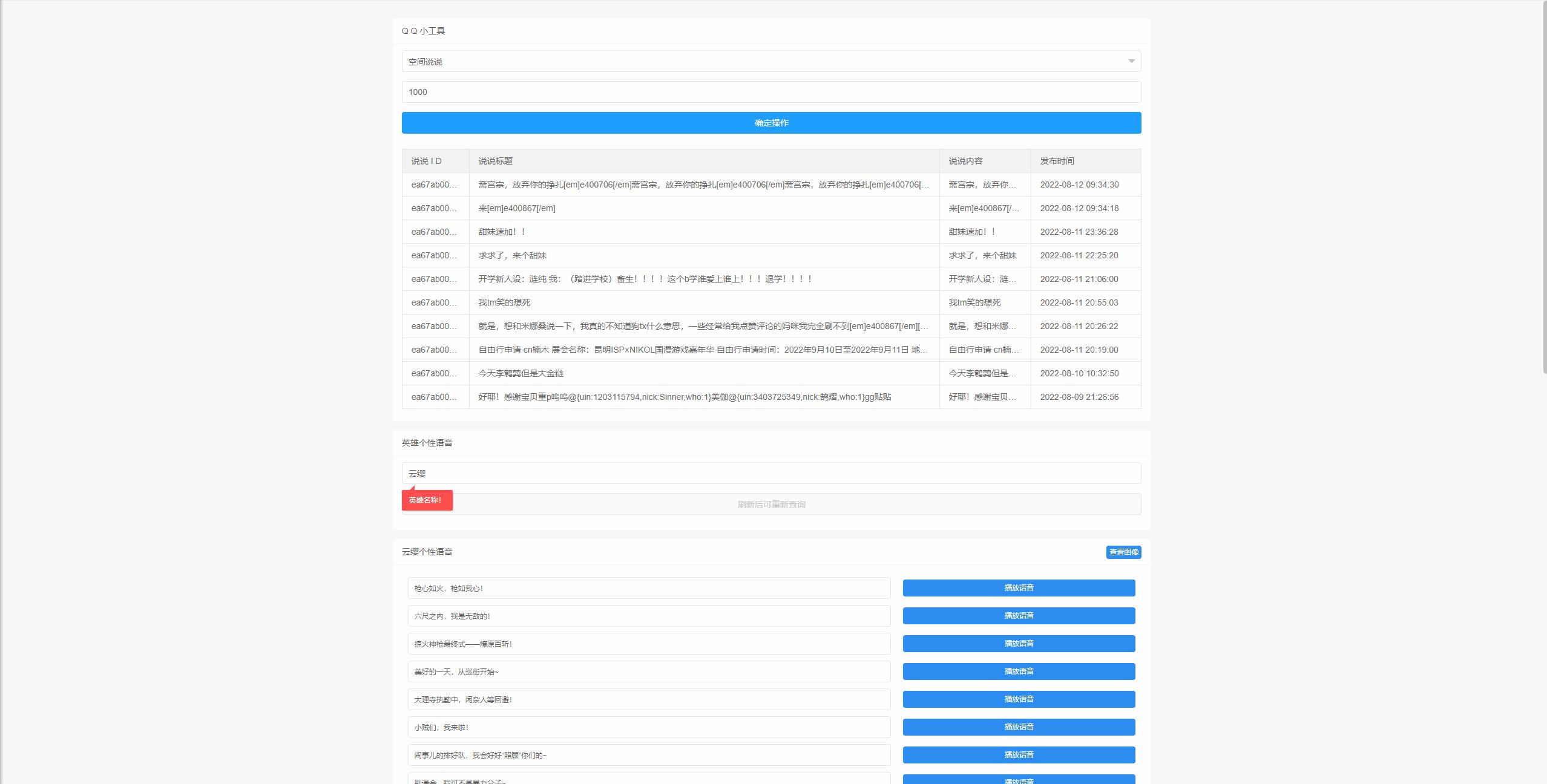The width and height of the screenshot is (1547, 784).
Task: Select the 闹事儿的排好队 voice text box
Action: (x=648, y=754)
